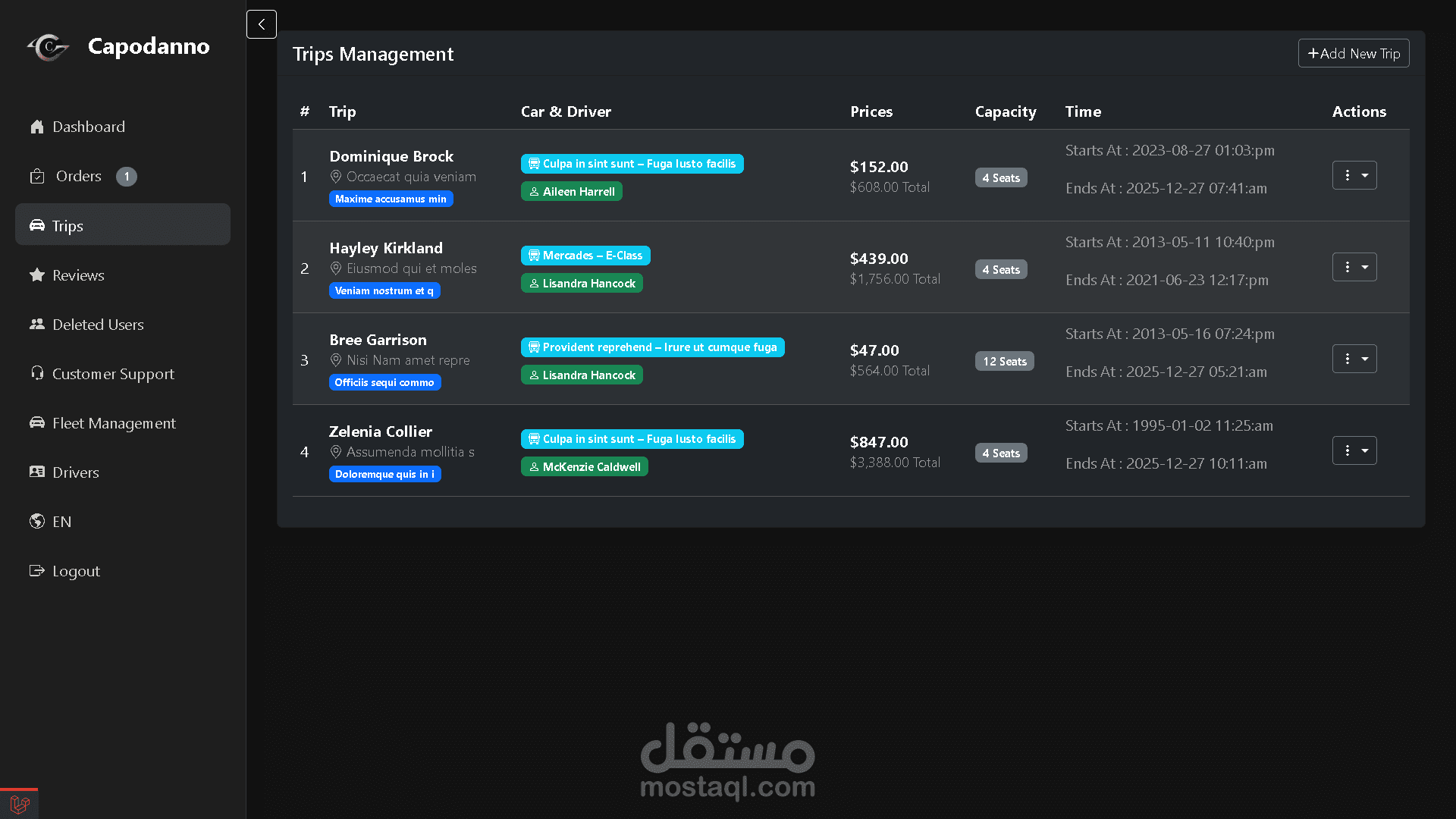Viewport: 1456px width, 819px height.
Task: Click the EN language globe icon
Action: click(36, 521)
